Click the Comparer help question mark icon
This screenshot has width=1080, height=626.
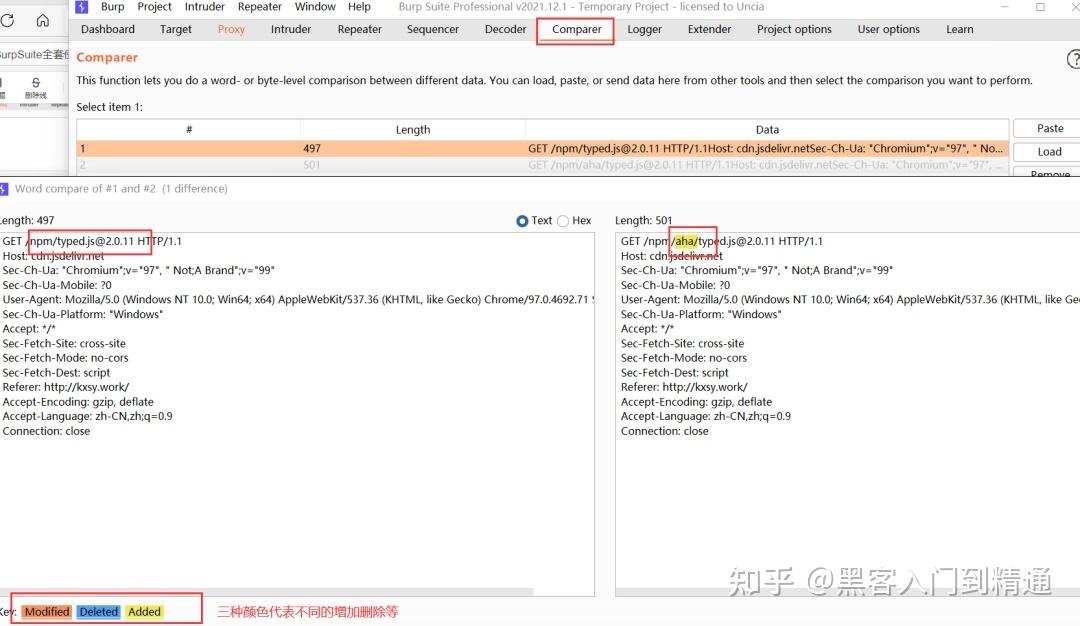coord(1073,59)
